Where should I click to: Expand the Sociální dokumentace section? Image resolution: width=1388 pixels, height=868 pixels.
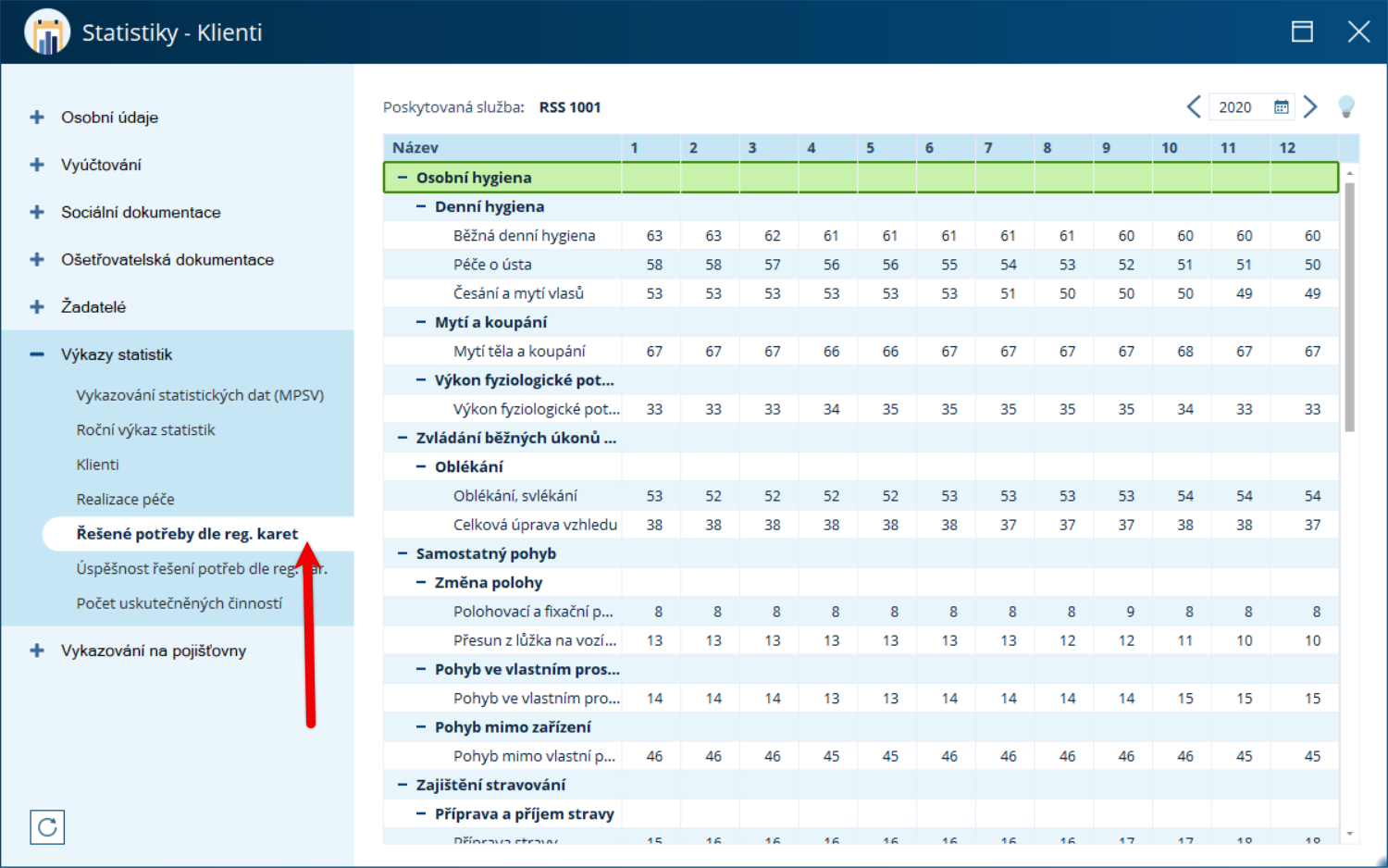point(37,212)
